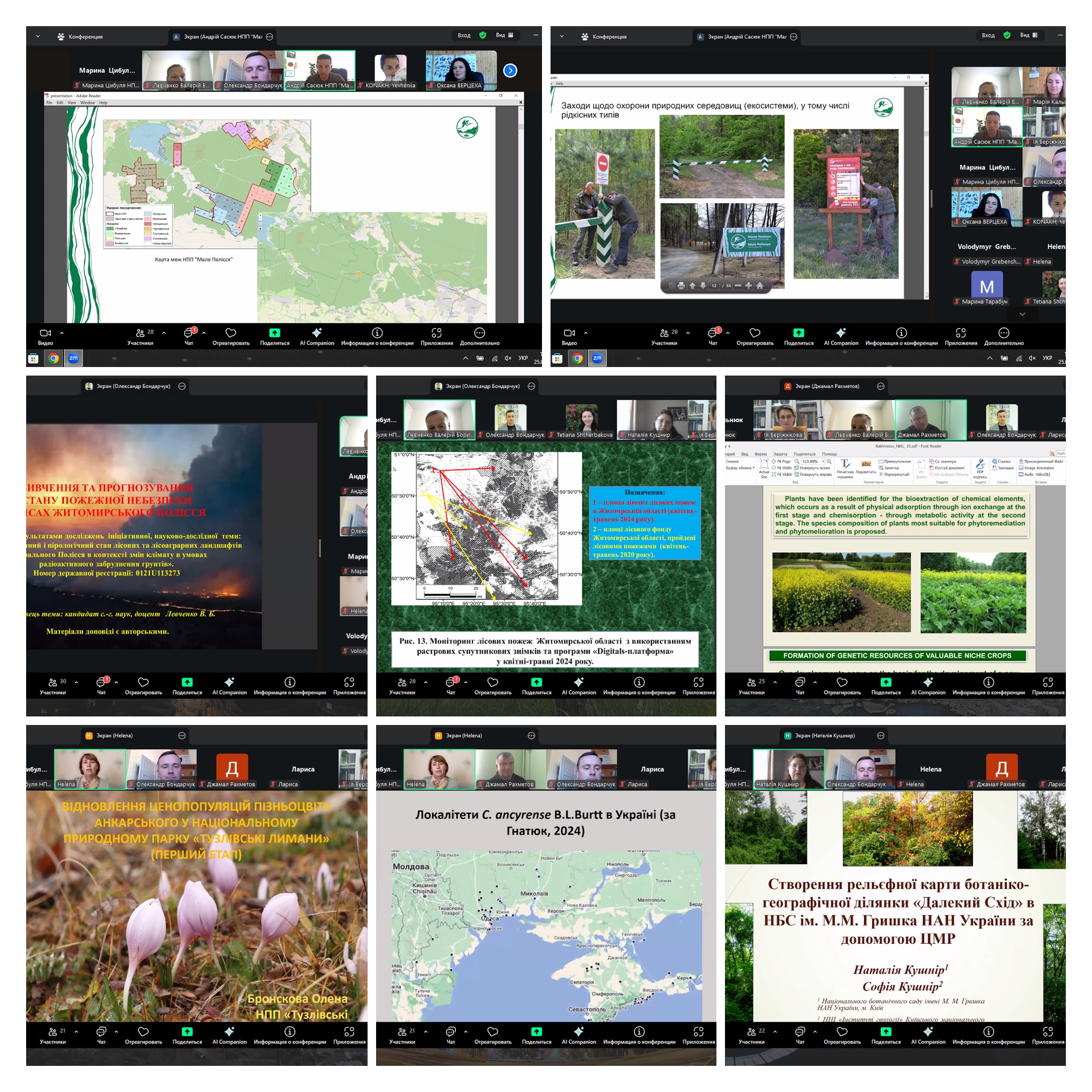Screen dimensions: 1092x1092
Task: Go to next page with down arrow icon
Action: [703, 286]
